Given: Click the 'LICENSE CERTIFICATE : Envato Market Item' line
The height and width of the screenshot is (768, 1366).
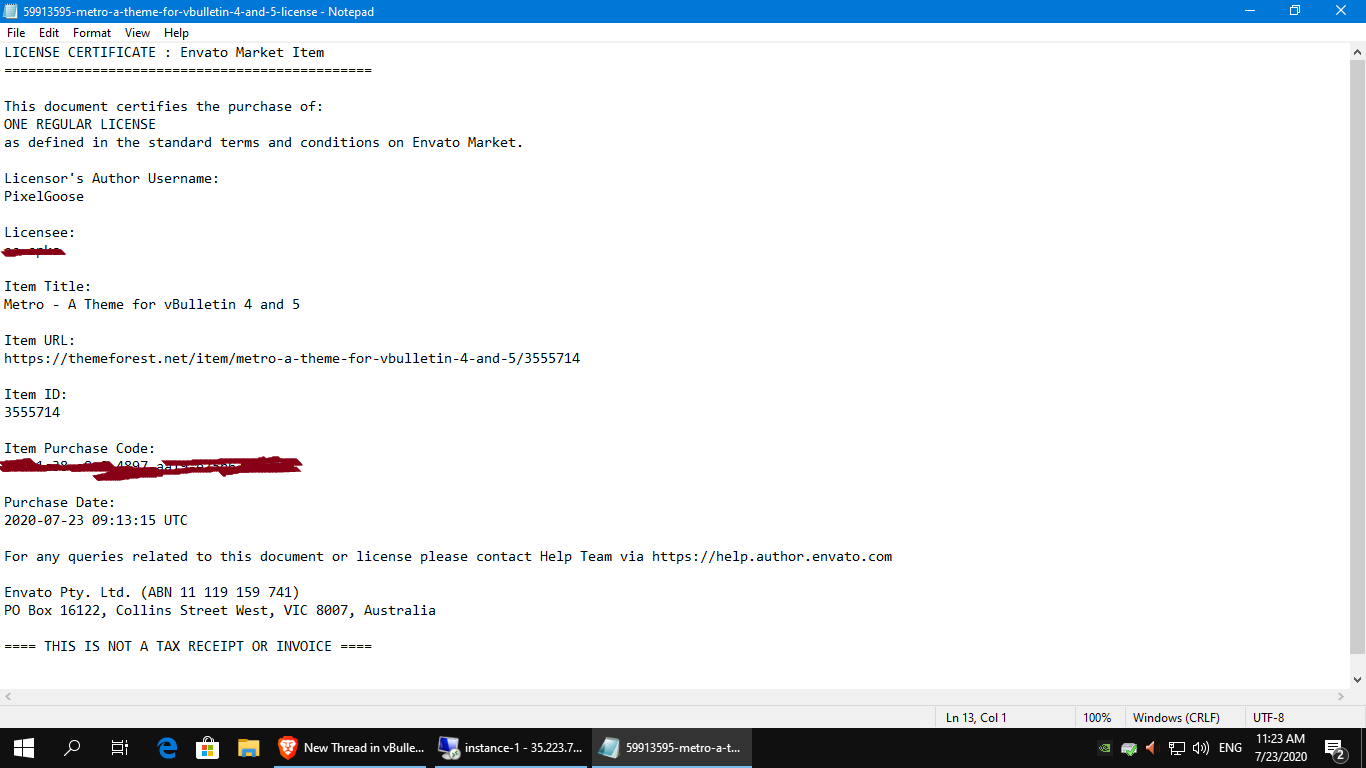Looking at the screenshot, I should 164,52.
